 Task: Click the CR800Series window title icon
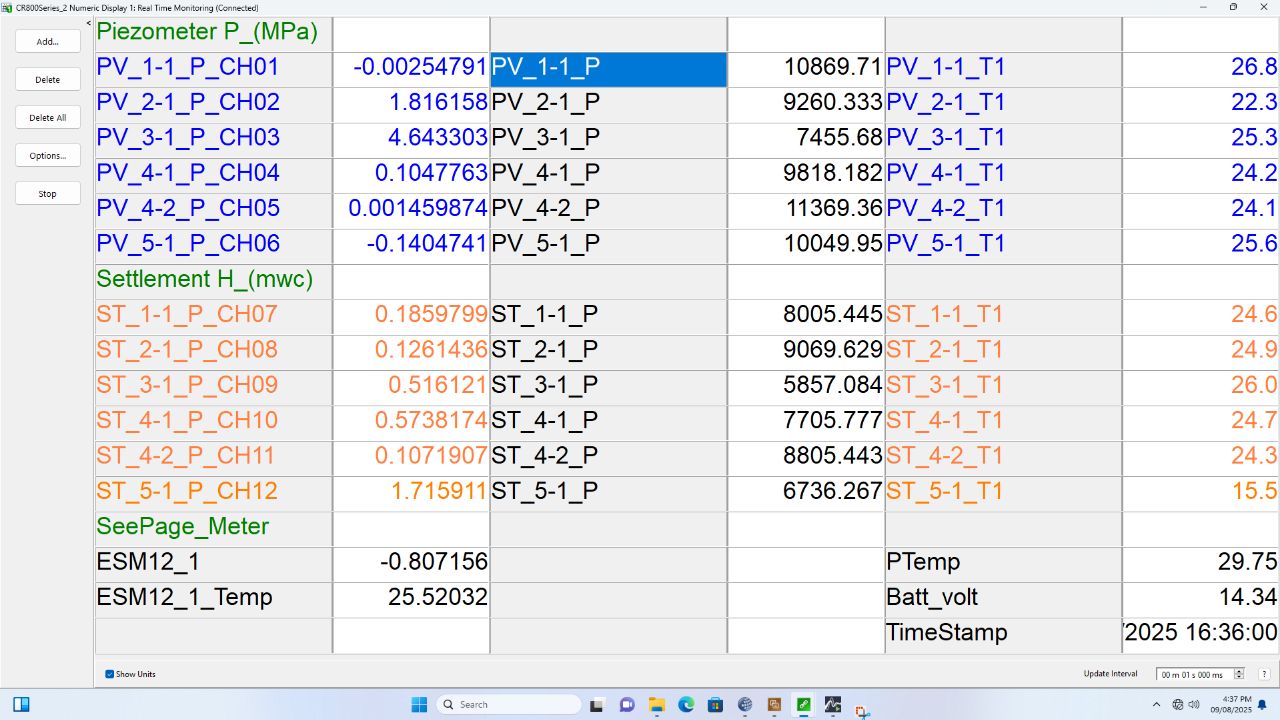click(7, 7)
